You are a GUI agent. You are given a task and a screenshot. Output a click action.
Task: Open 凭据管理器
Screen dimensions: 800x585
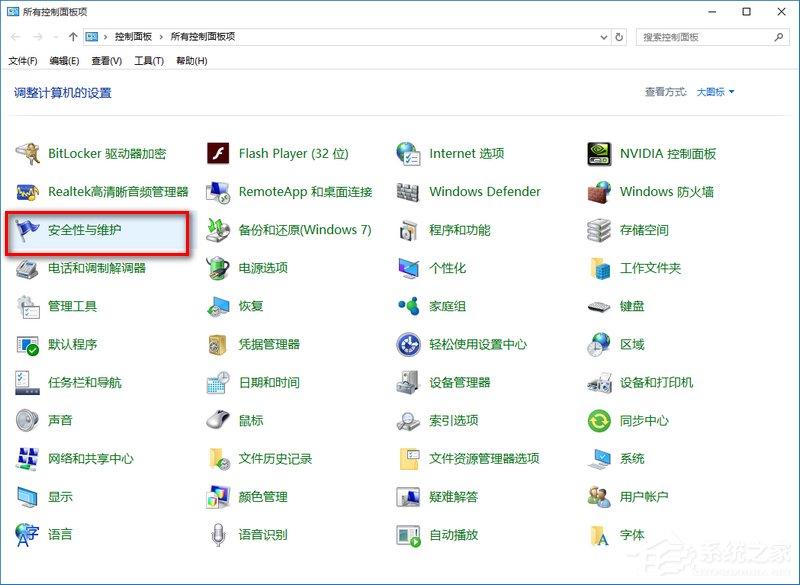[x=272, y=344]
